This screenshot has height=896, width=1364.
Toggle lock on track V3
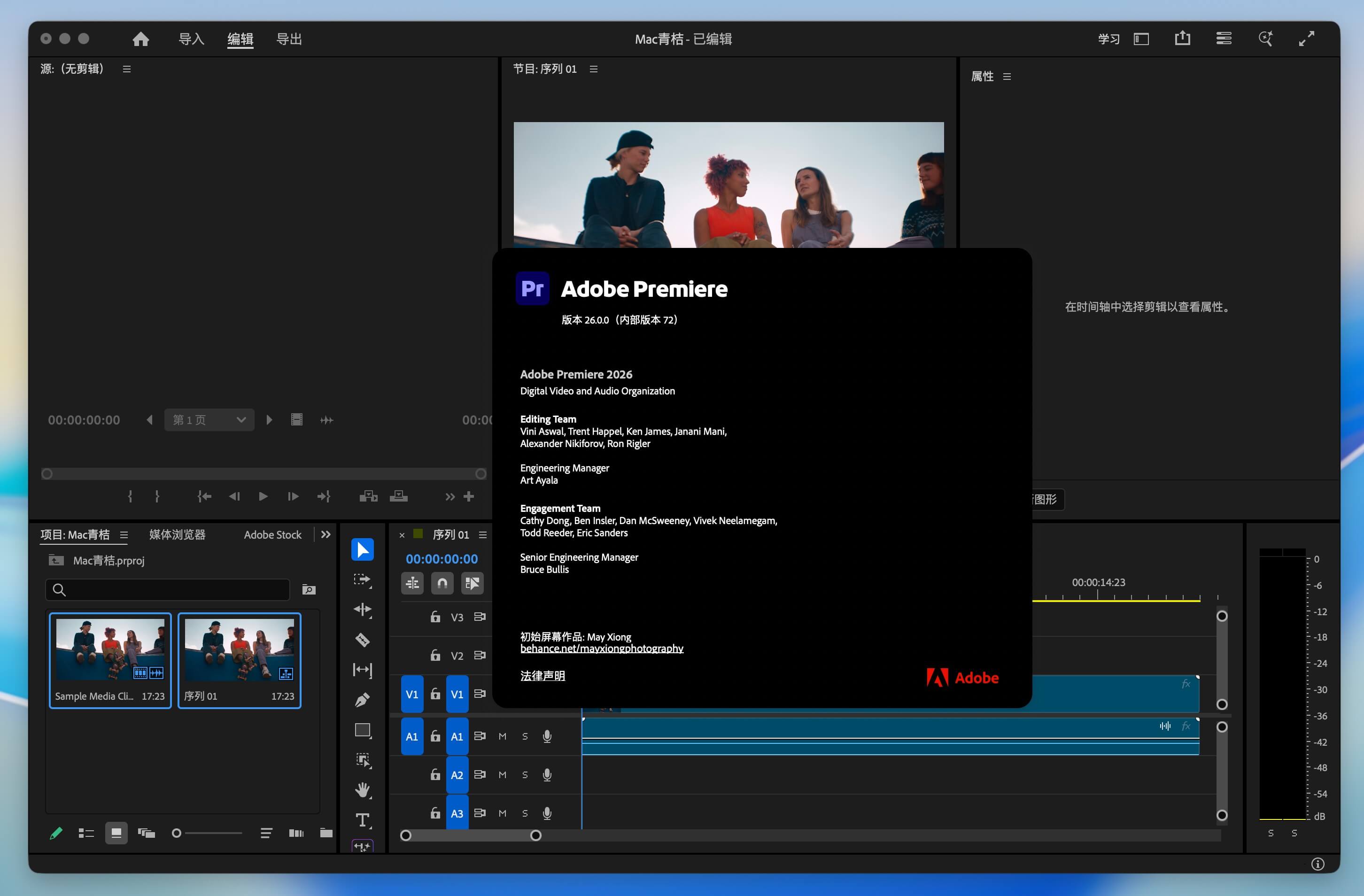point(435,617)
